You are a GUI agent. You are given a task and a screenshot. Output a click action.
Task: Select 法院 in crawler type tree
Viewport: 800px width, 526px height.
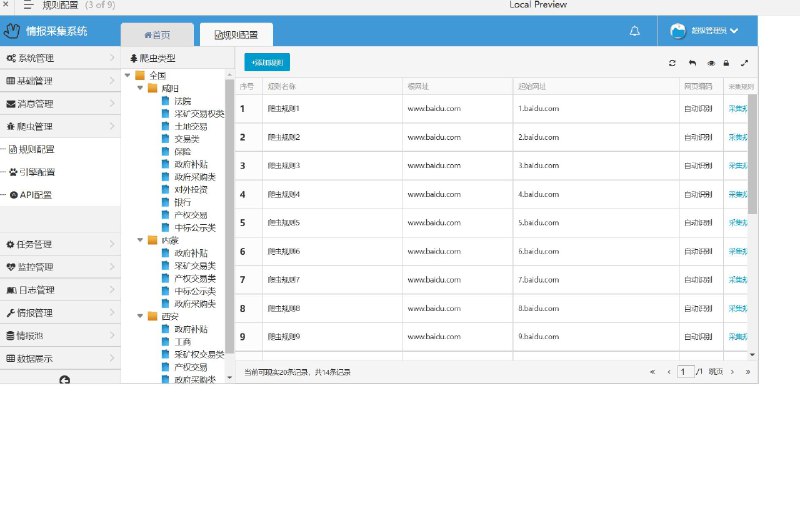click(183, 101)
